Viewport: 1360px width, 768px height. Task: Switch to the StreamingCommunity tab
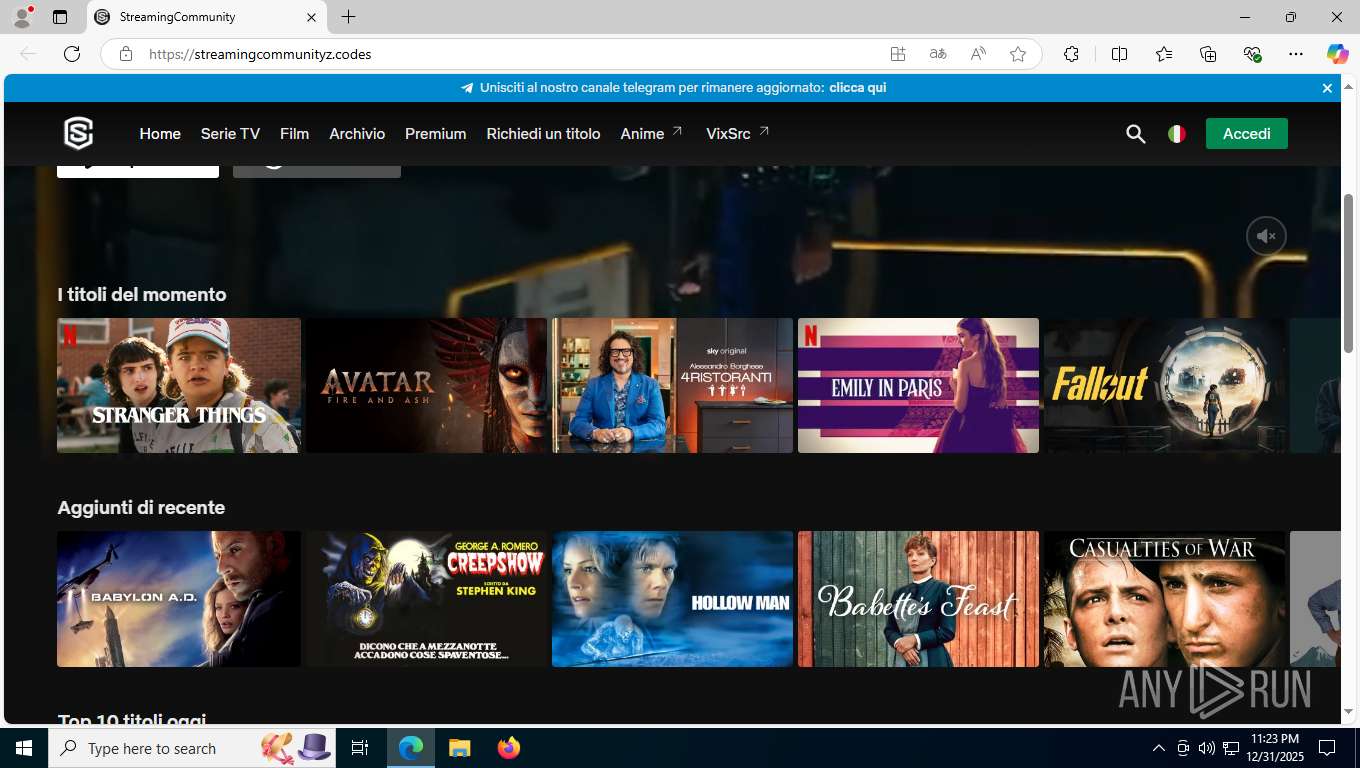[206, 17]
